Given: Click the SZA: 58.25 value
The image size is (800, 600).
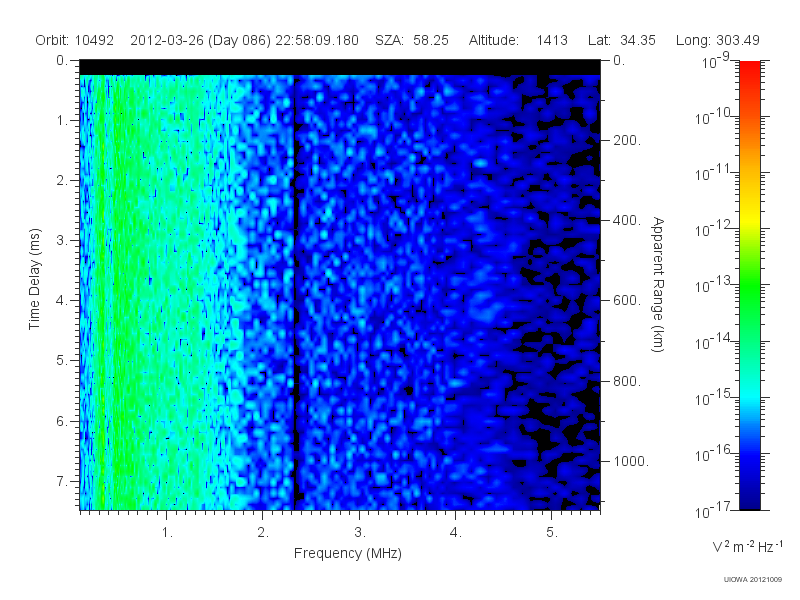Looking at the screenshot, I should (412, 40).
